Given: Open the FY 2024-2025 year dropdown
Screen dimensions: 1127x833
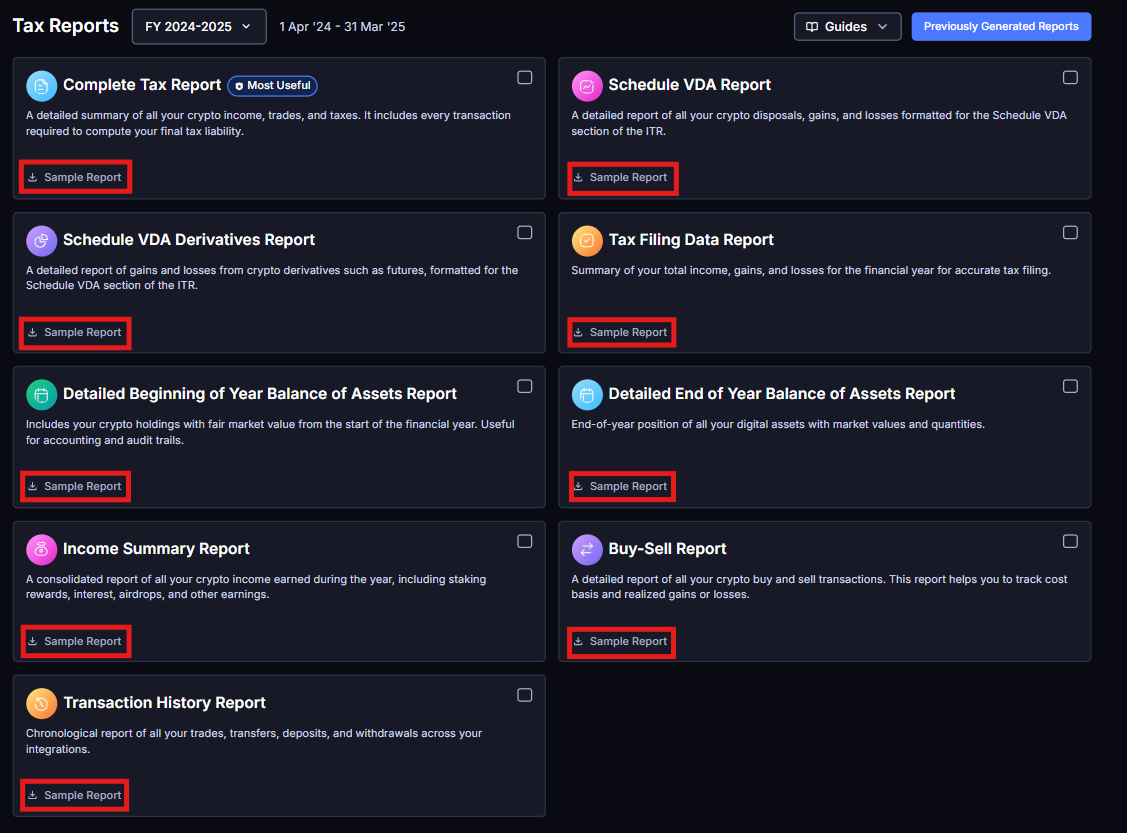Looking at the screenshot, I should (199, 27).
